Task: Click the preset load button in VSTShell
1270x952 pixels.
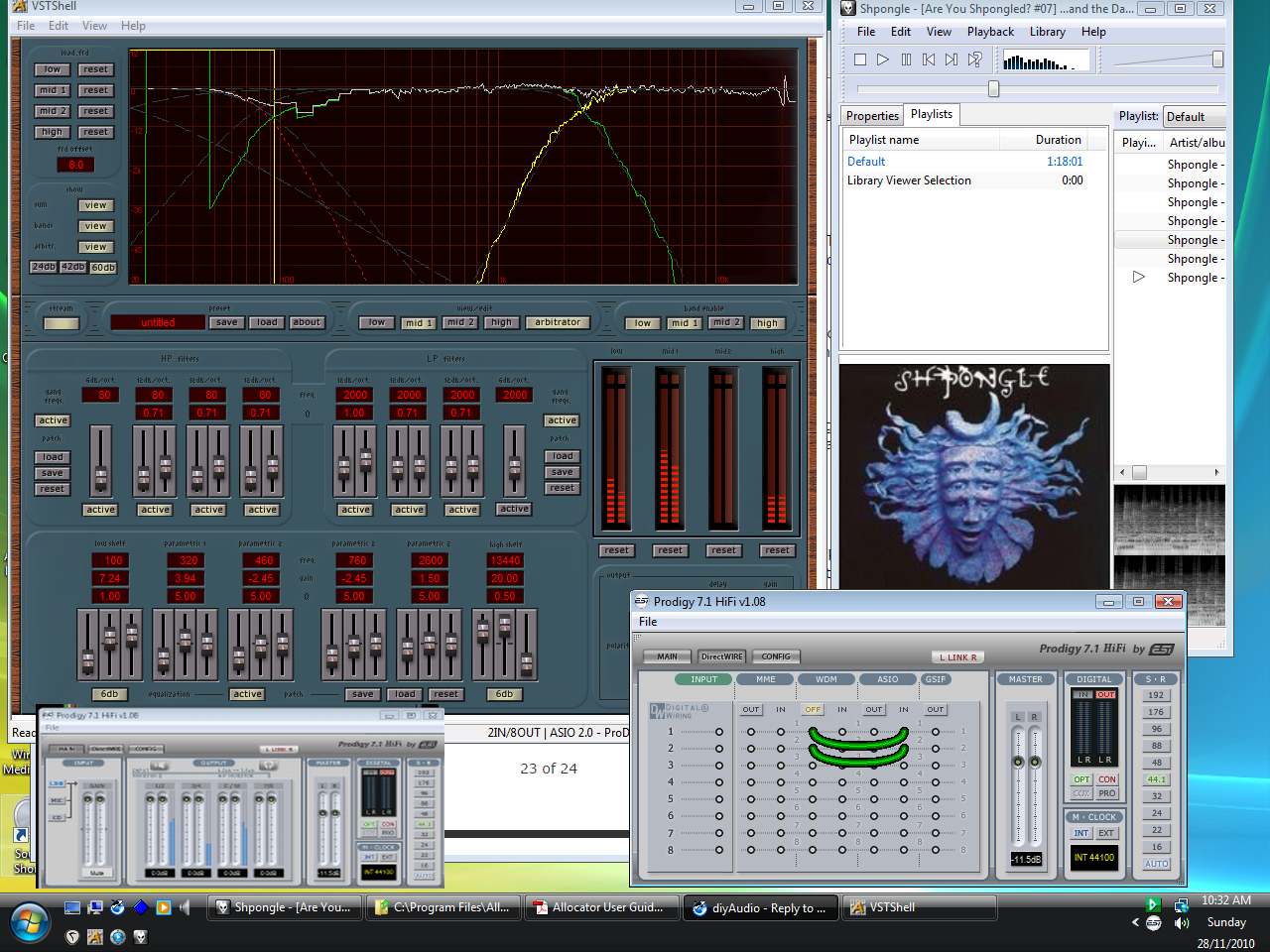Action: (x=267, y=322)
